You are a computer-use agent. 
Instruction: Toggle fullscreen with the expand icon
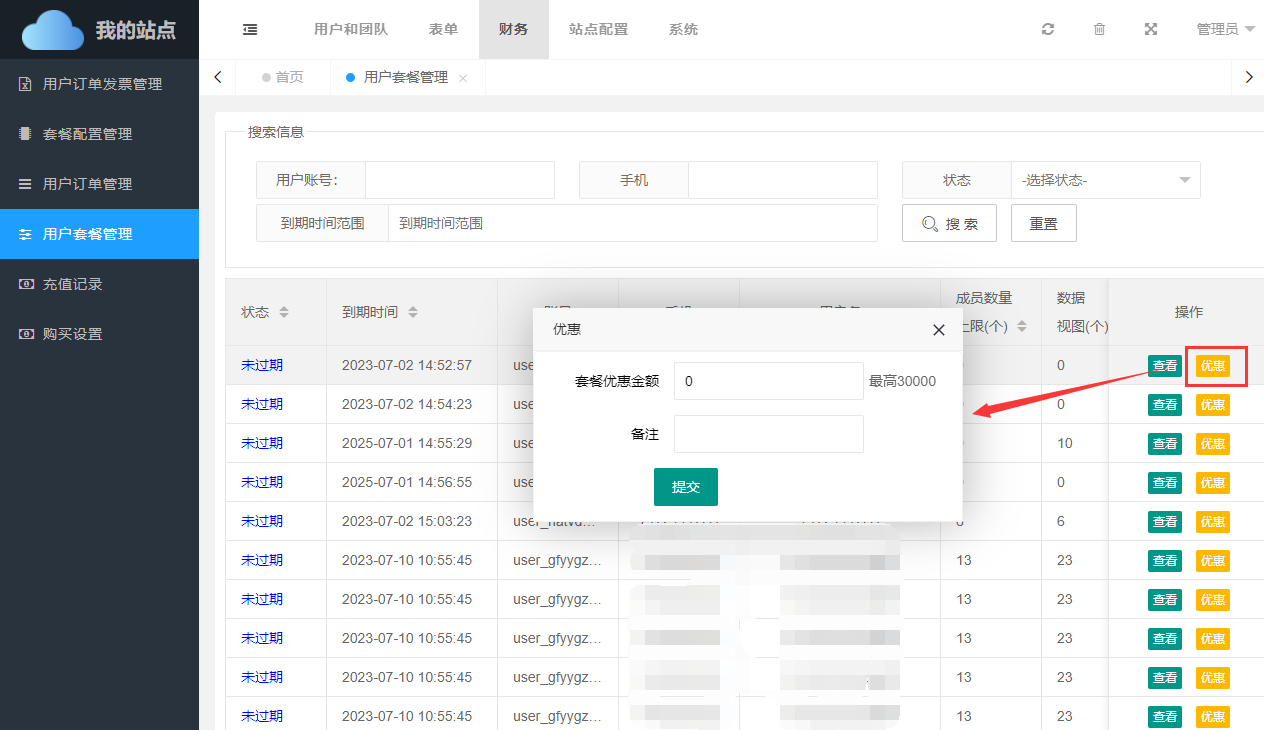pyautogui.click(x=1151, y=29)
